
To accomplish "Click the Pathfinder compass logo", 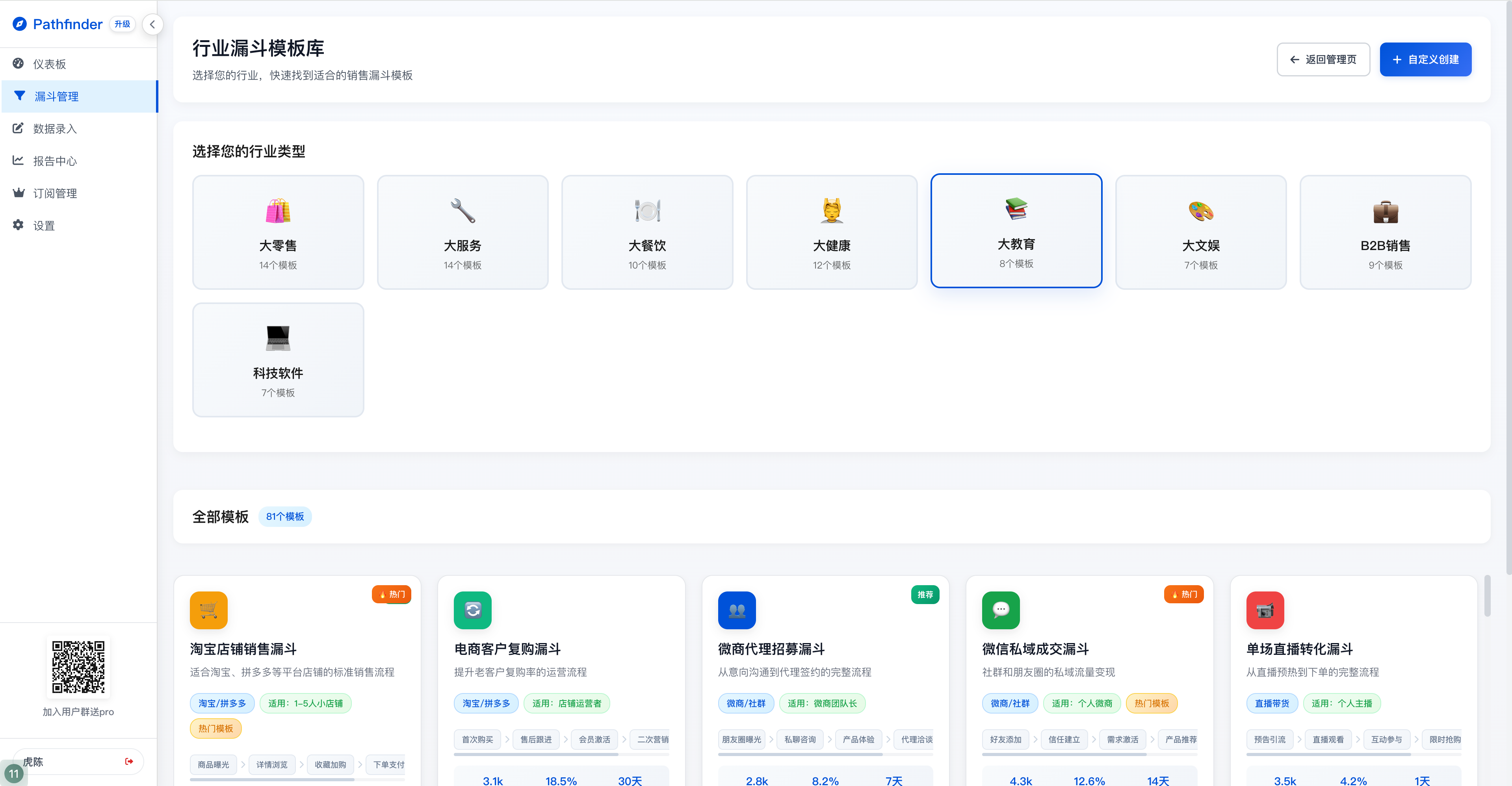I will [19, 24].
